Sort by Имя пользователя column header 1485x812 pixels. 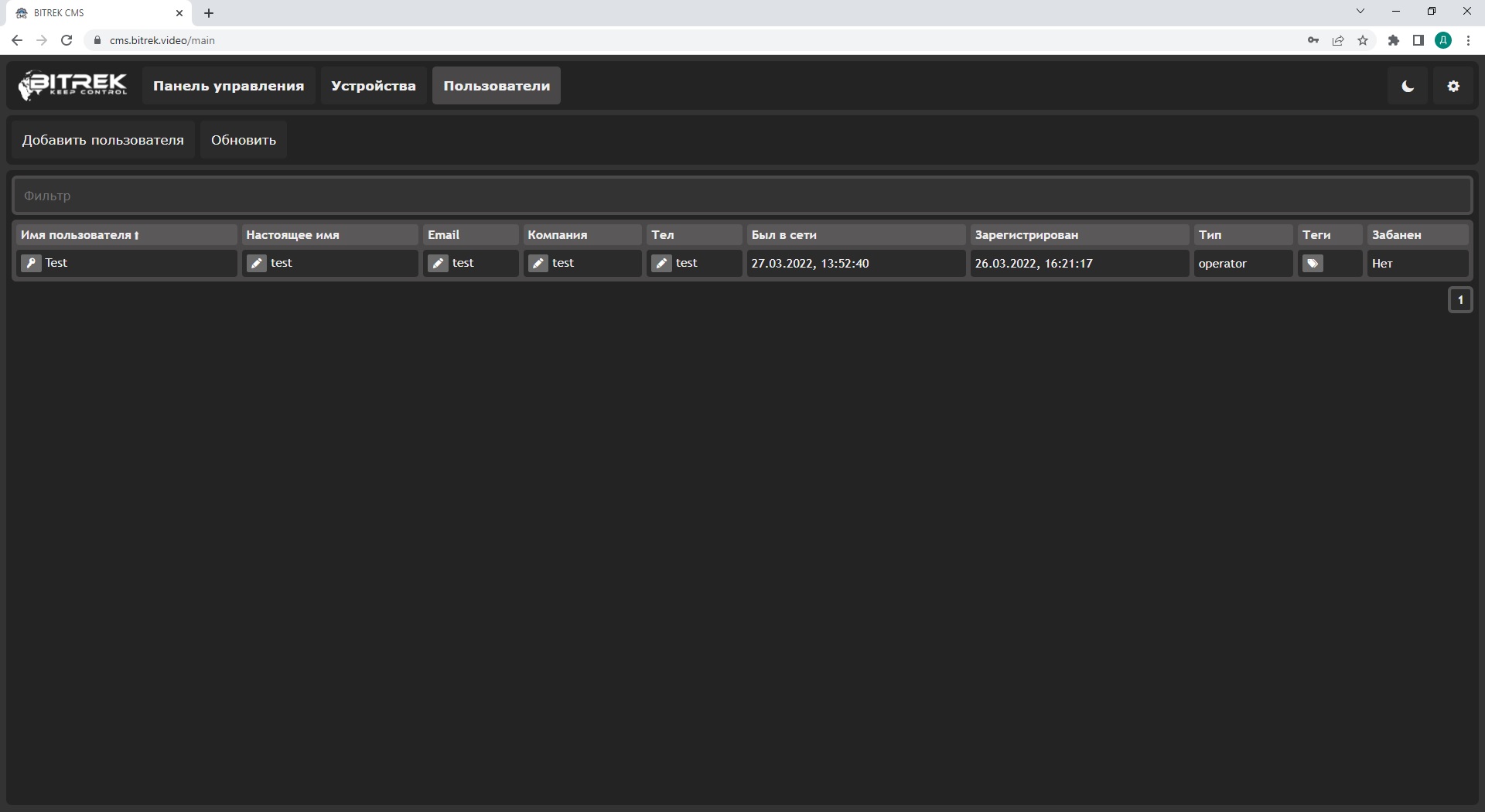point(80,235)
